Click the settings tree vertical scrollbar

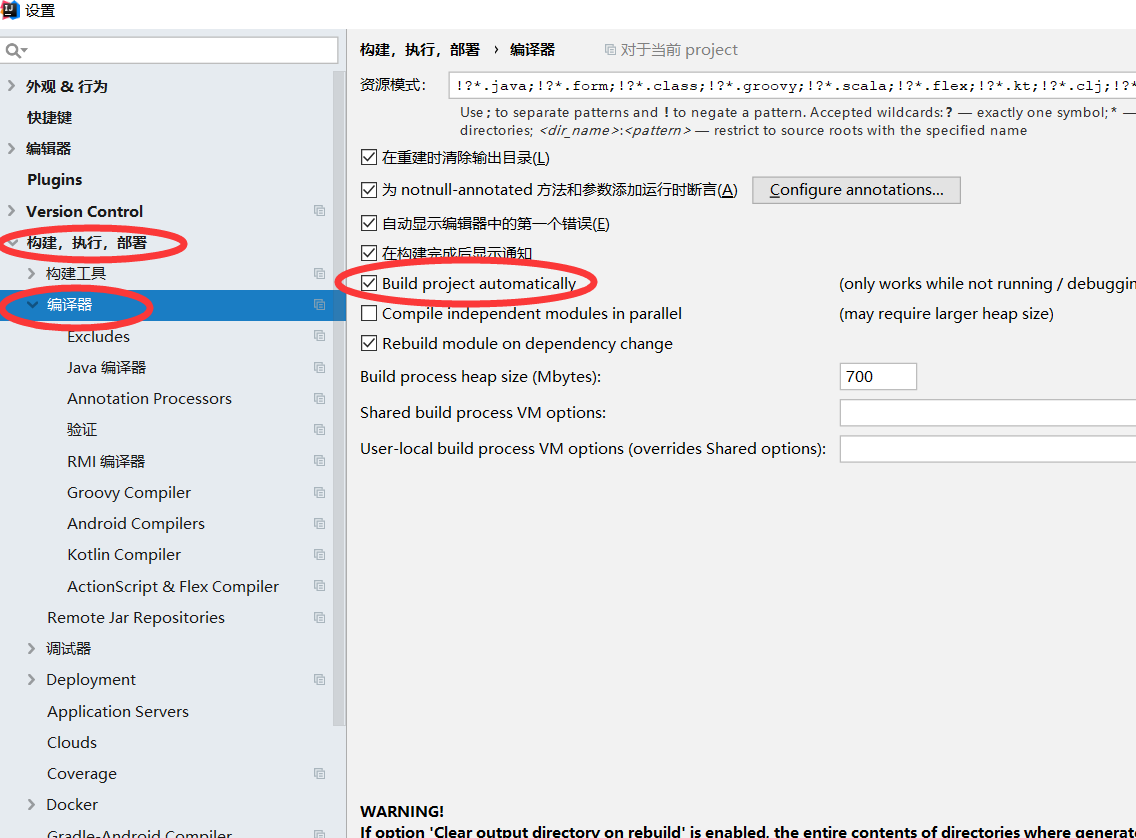pyautogui.click(x=339, y=398)
